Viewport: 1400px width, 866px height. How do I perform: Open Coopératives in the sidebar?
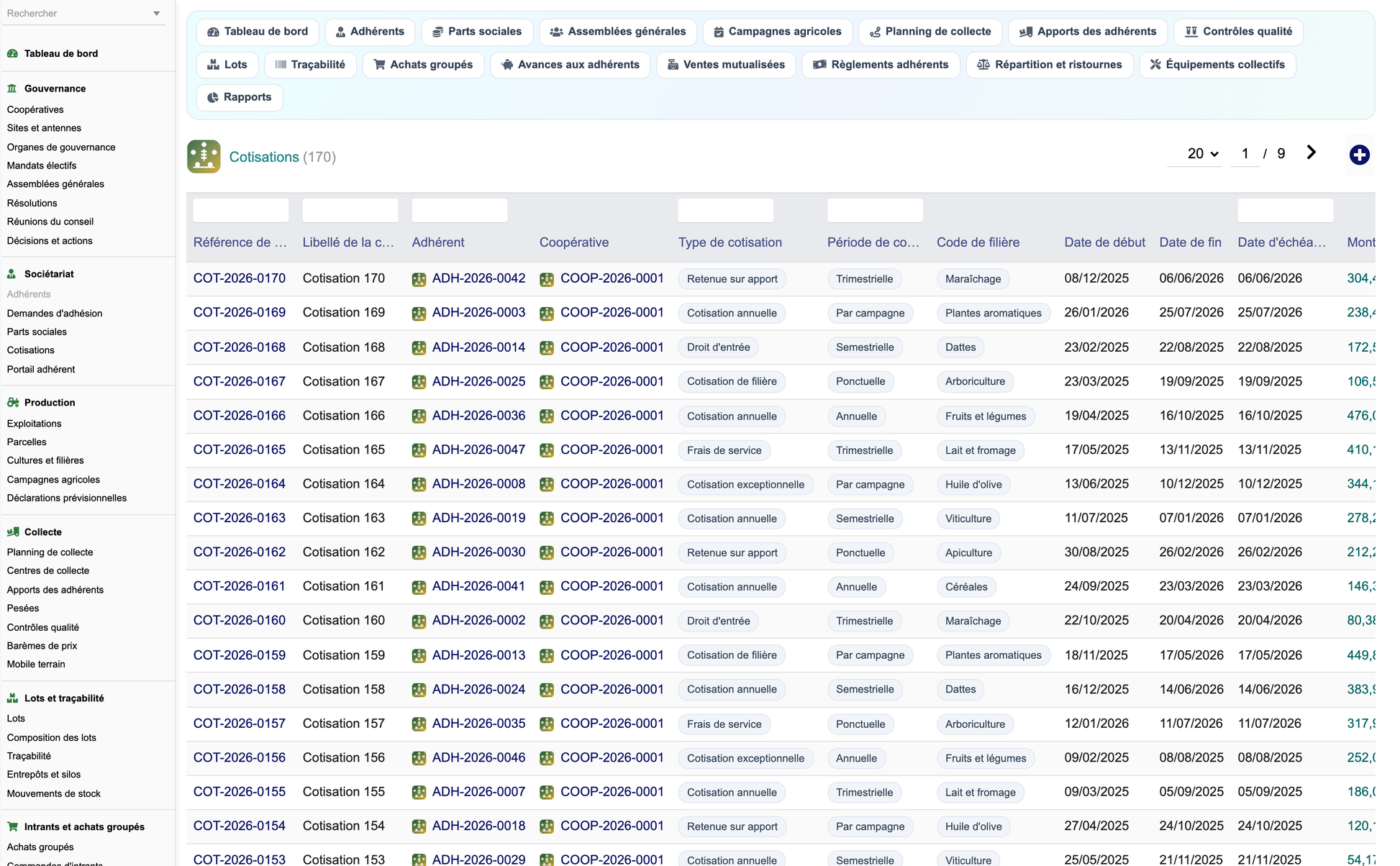tap(35, 110)
